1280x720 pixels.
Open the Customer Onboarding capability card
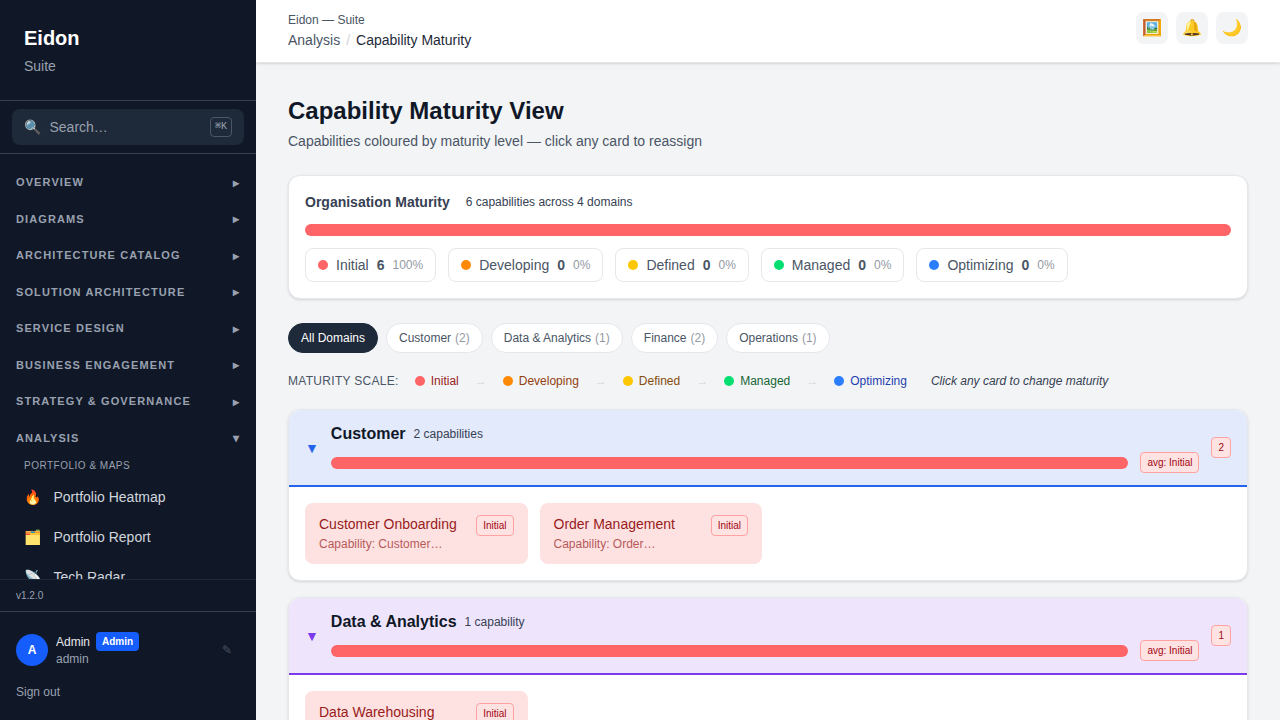click(x=416, y=533)
